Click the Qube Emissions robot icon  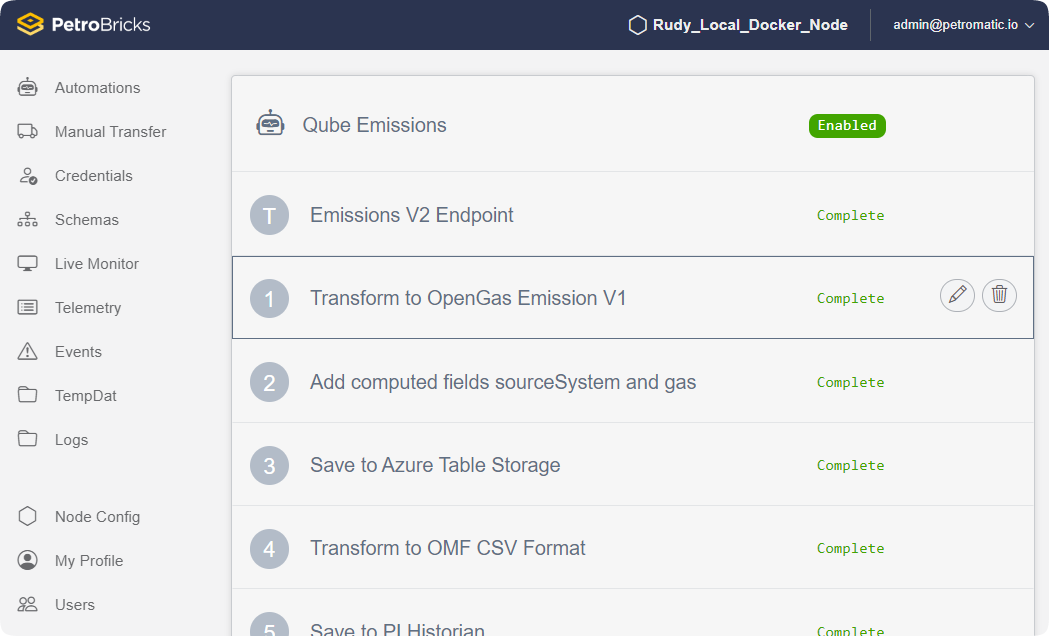(270, 124)
